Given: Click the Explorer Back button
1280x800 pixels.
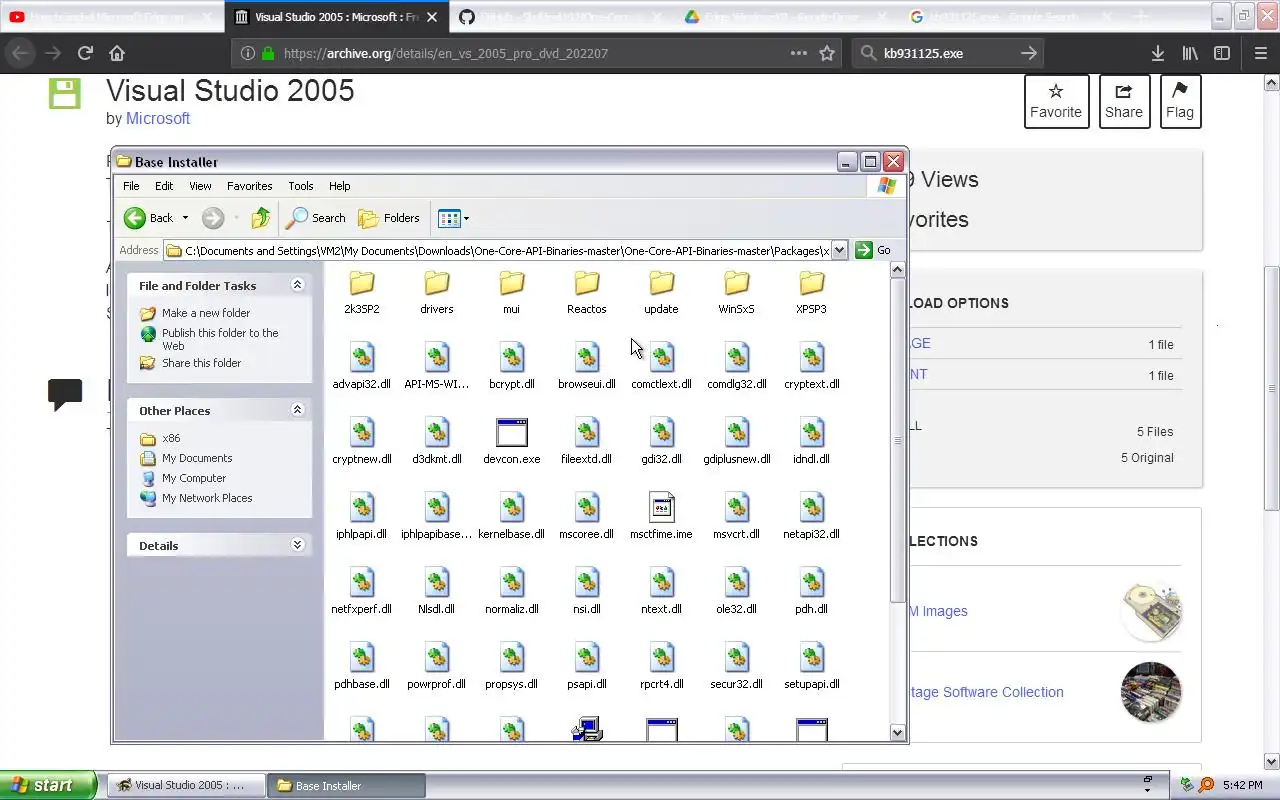Looking at the screenshot, I should [148, 218].
